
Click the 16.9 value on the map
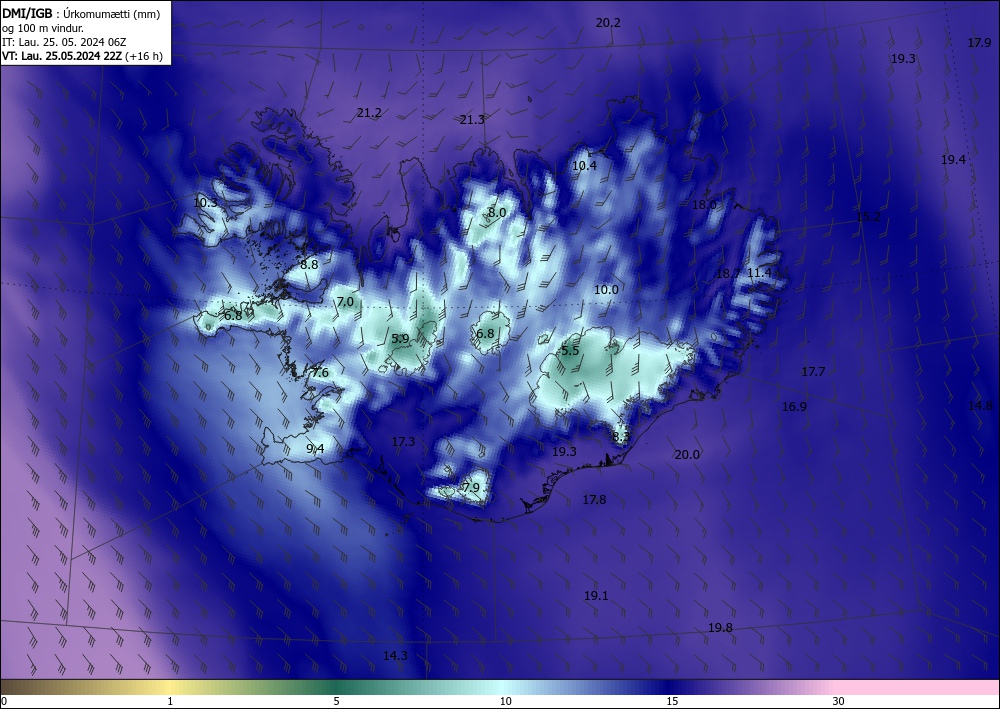(794, 407)
